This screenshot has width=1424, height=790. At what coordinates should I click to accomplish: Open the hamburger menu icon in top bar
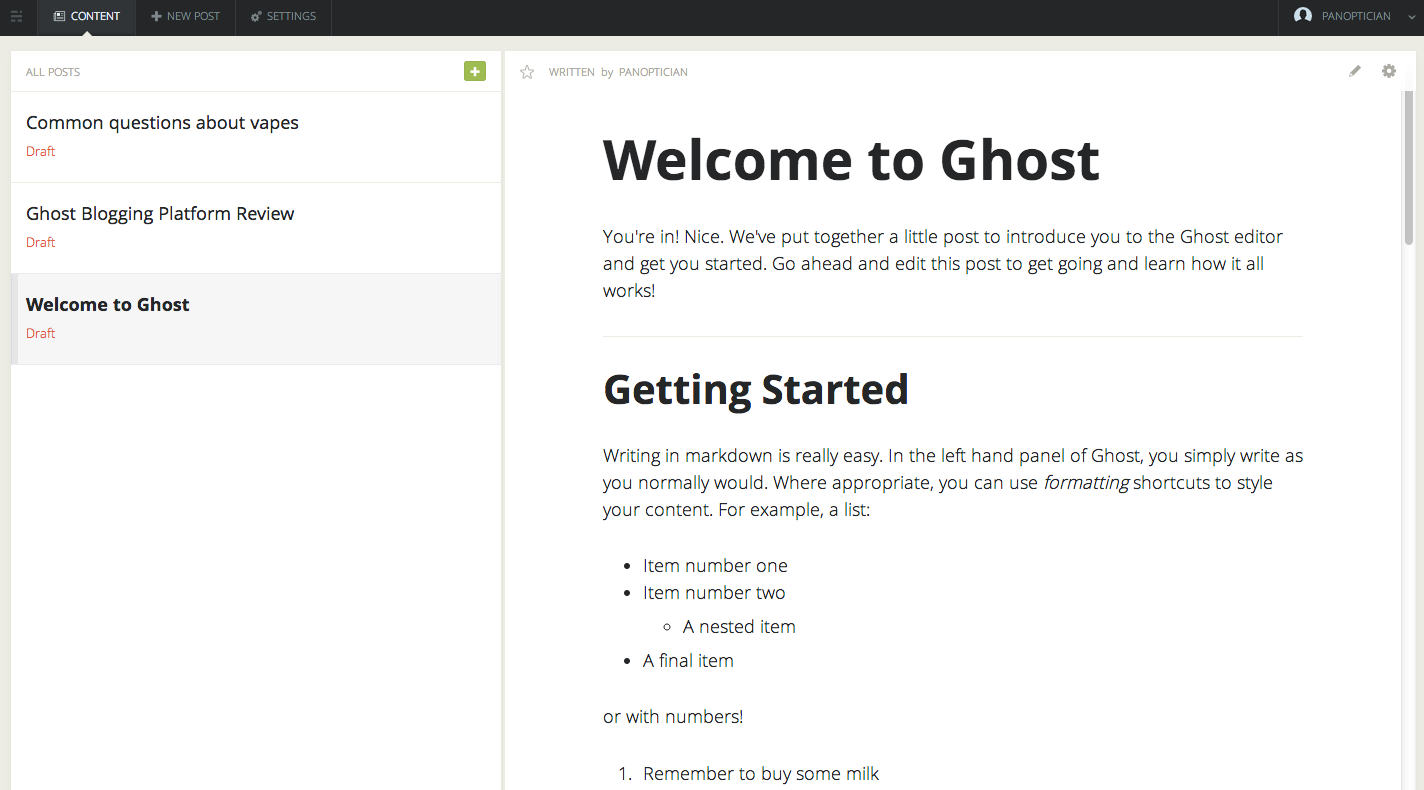click(16, 16)
